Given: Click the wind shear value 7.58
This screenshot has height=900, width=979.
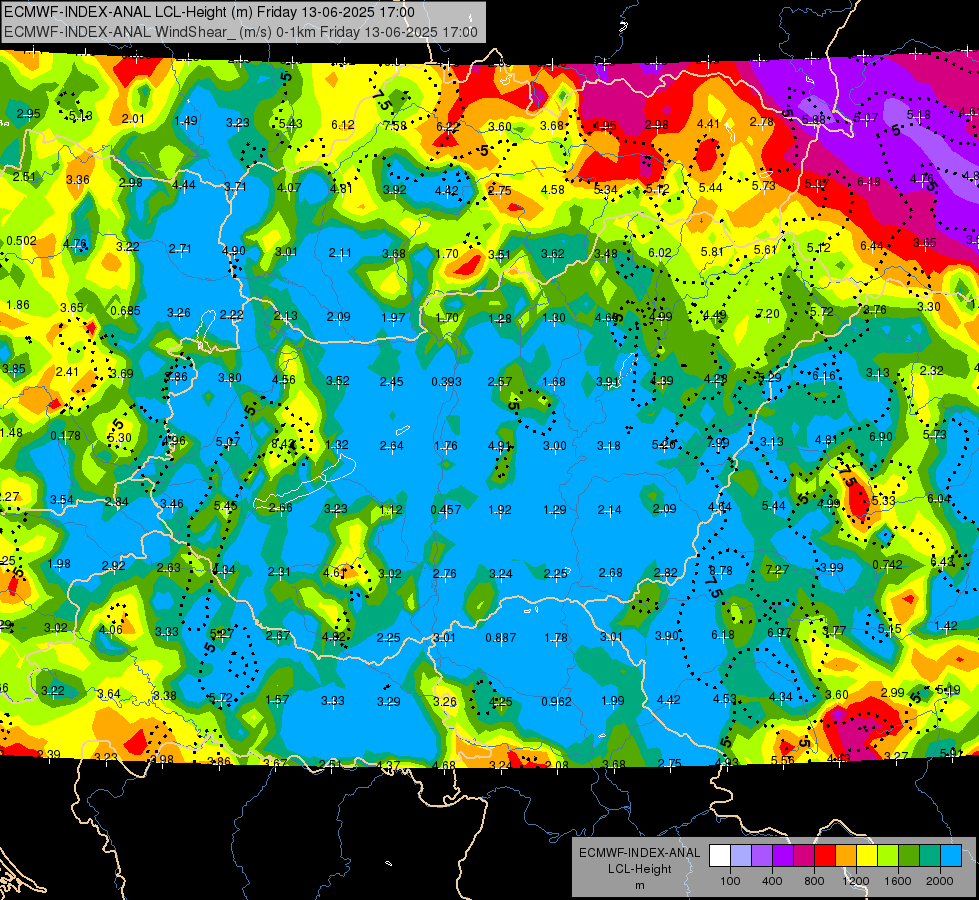Looking at the screenshot, I should tap(395, 126).
